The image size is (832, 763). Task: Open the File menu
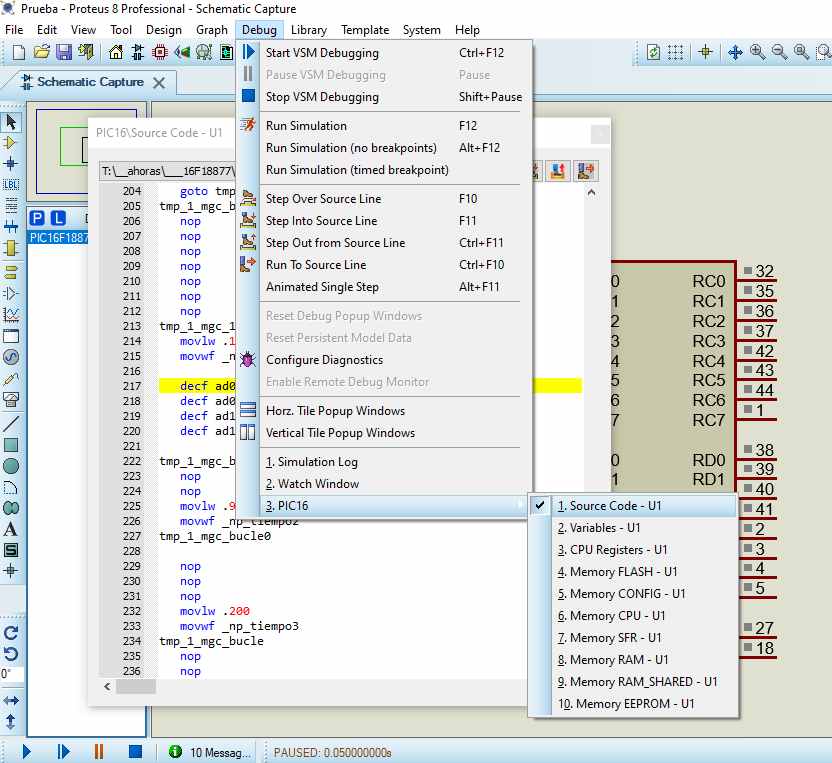point(14,30)
